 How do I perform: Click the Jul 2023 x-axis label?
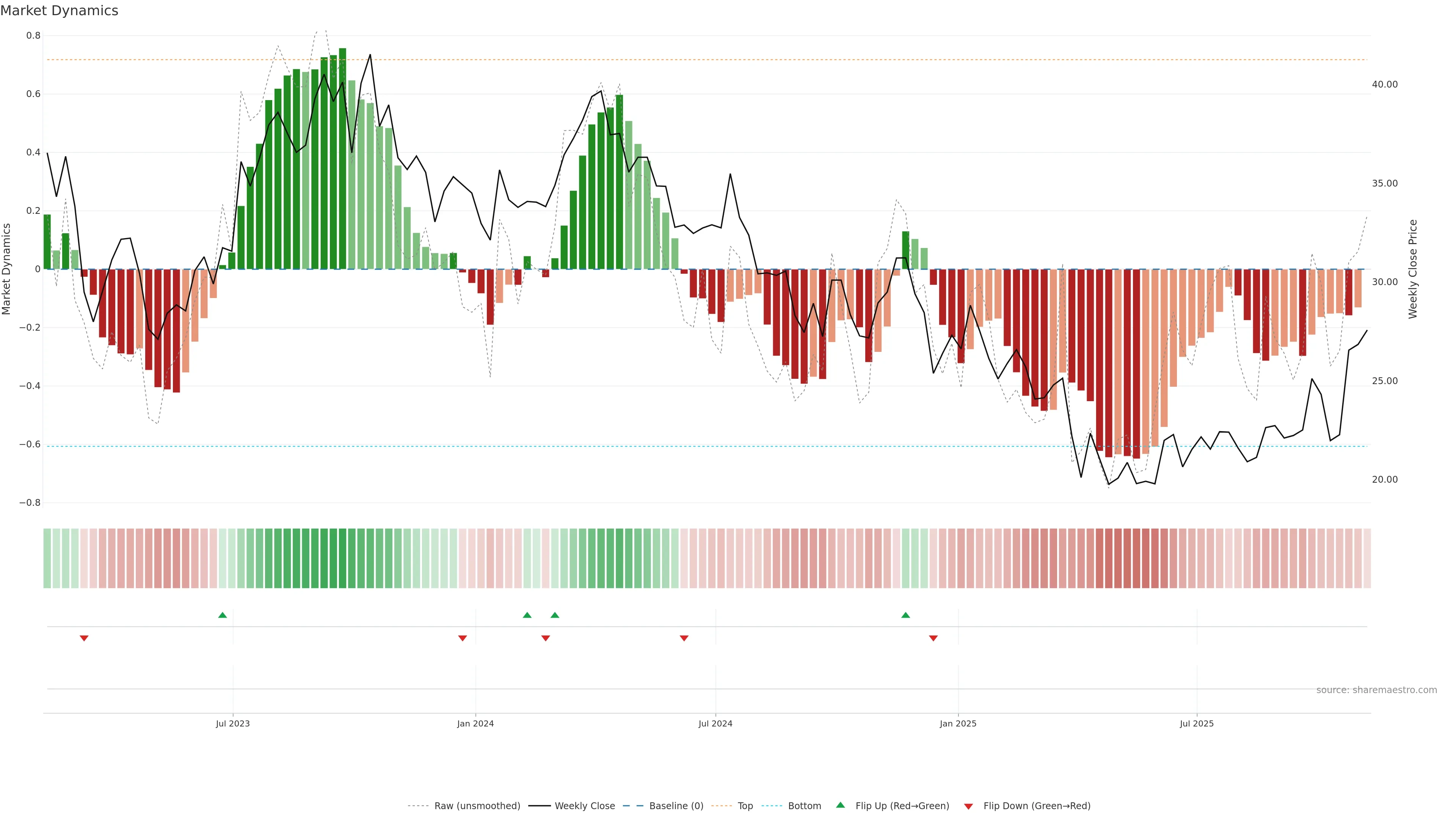(232, 723)
